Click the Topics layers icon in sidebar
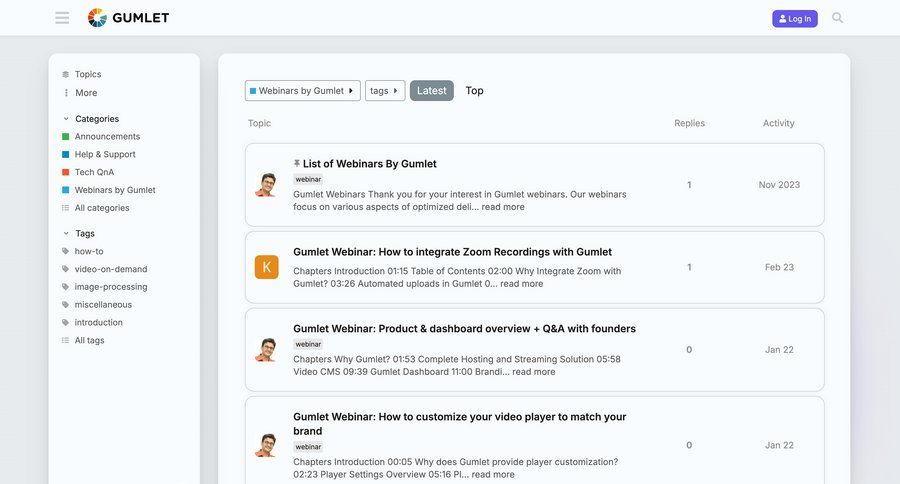This screenshot has height=484, width=900. tap(65, 74)
